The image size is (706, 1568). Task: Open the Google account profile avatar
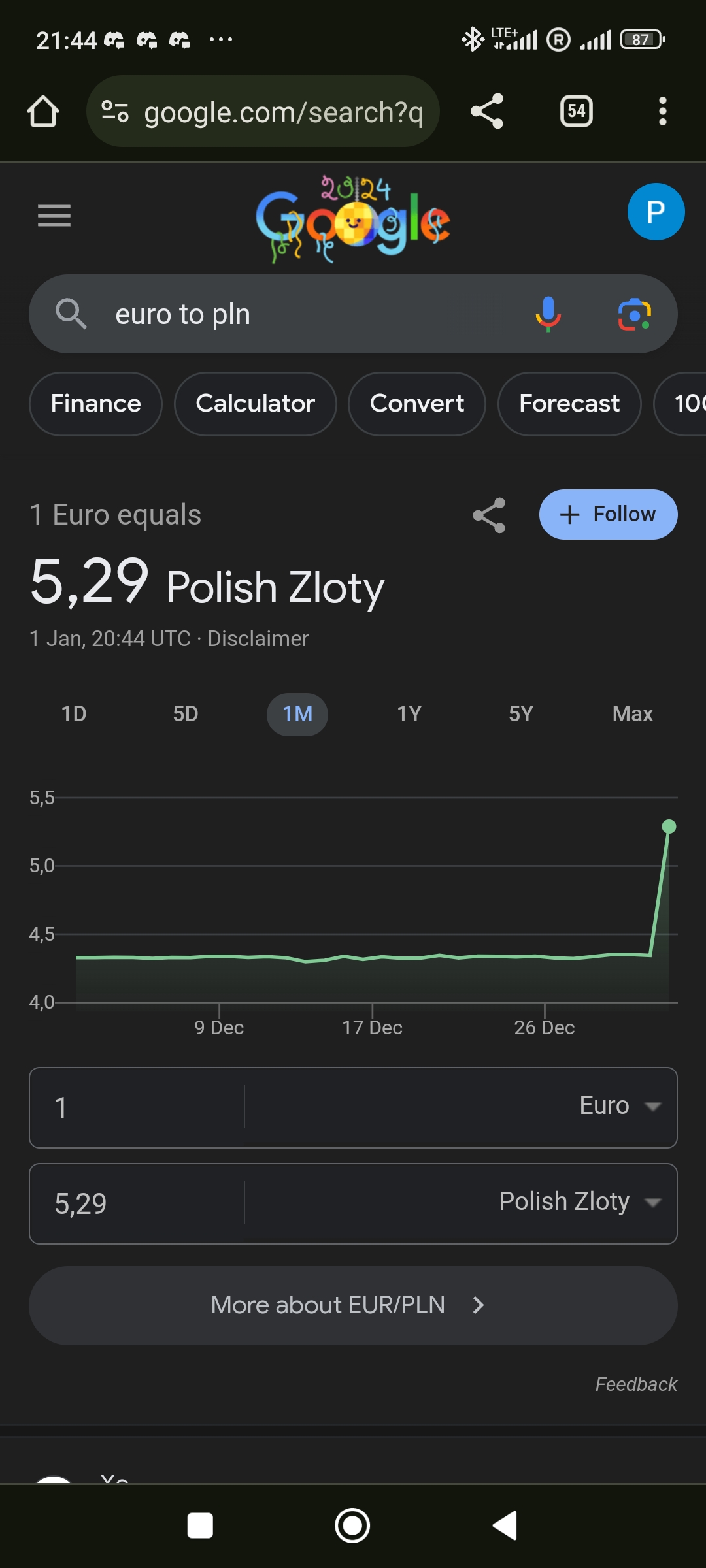[656, 212]
